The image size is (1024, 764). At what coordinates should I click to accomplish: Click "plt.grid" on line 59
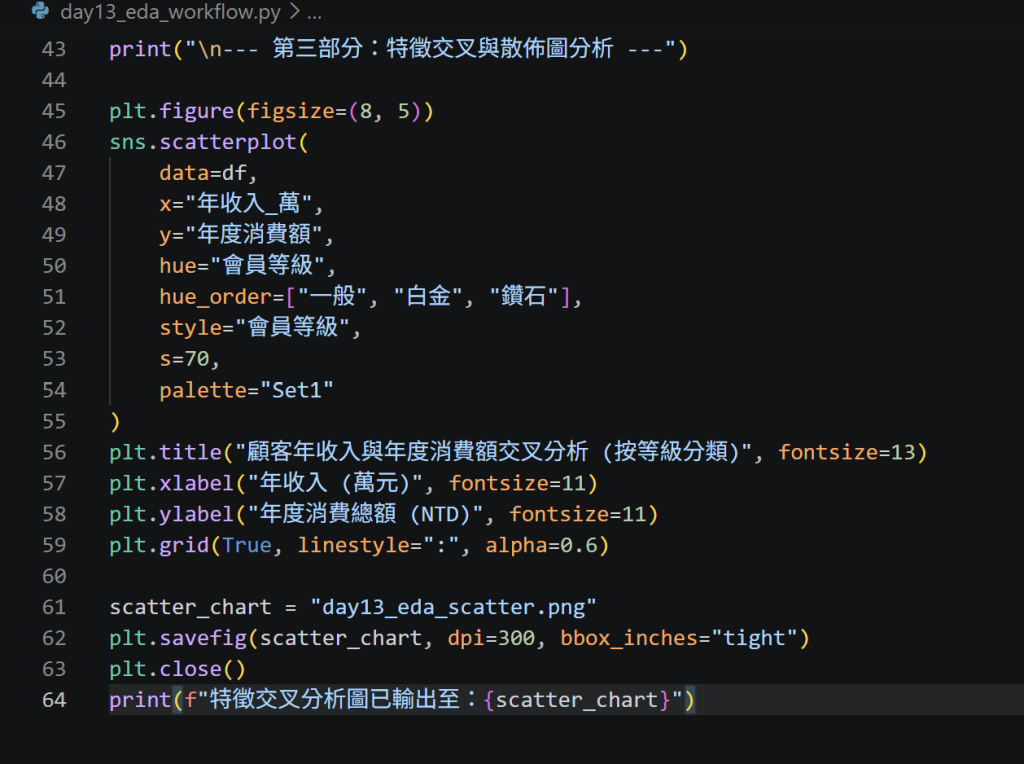tap(159, 545)
